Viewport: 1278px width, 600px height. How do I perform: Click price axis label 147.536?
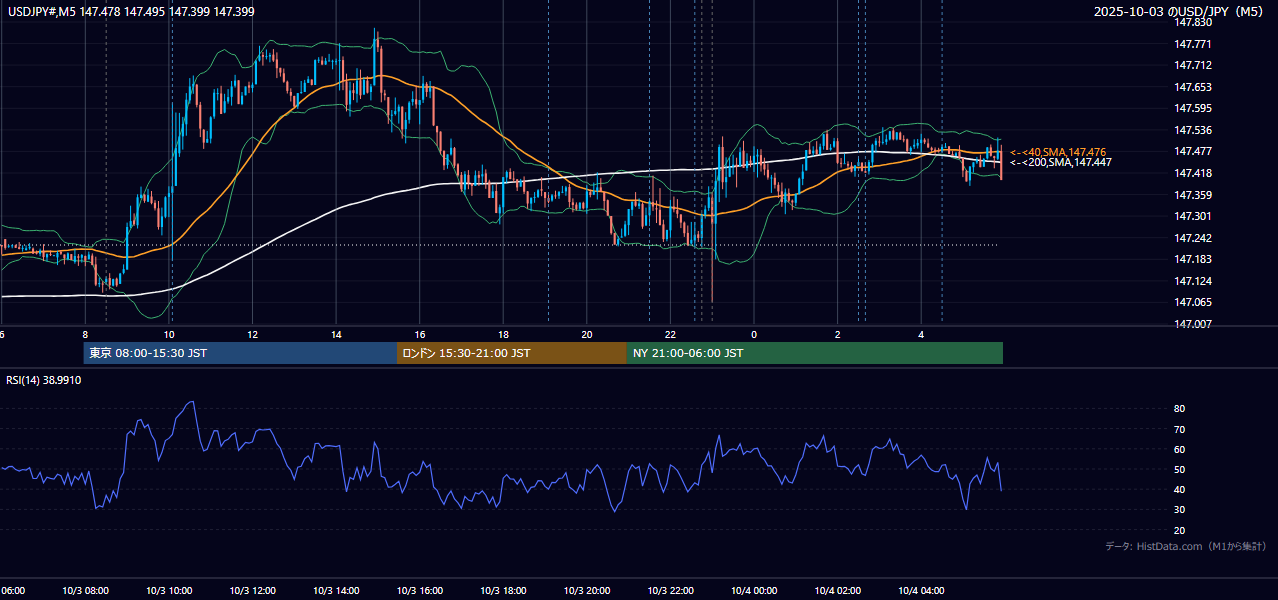tap(1193, 130)
